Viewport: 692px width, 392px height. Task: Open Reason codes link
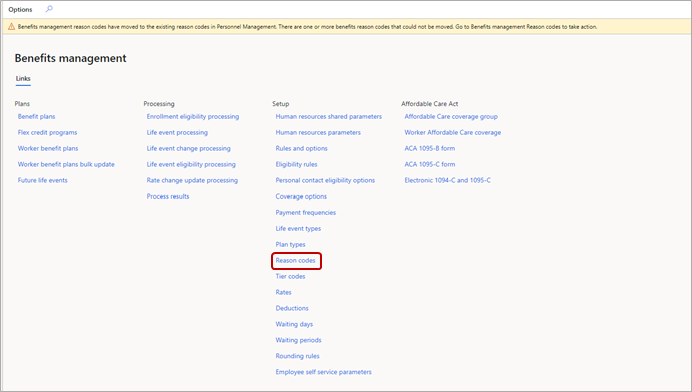click(x=295, y=260)
